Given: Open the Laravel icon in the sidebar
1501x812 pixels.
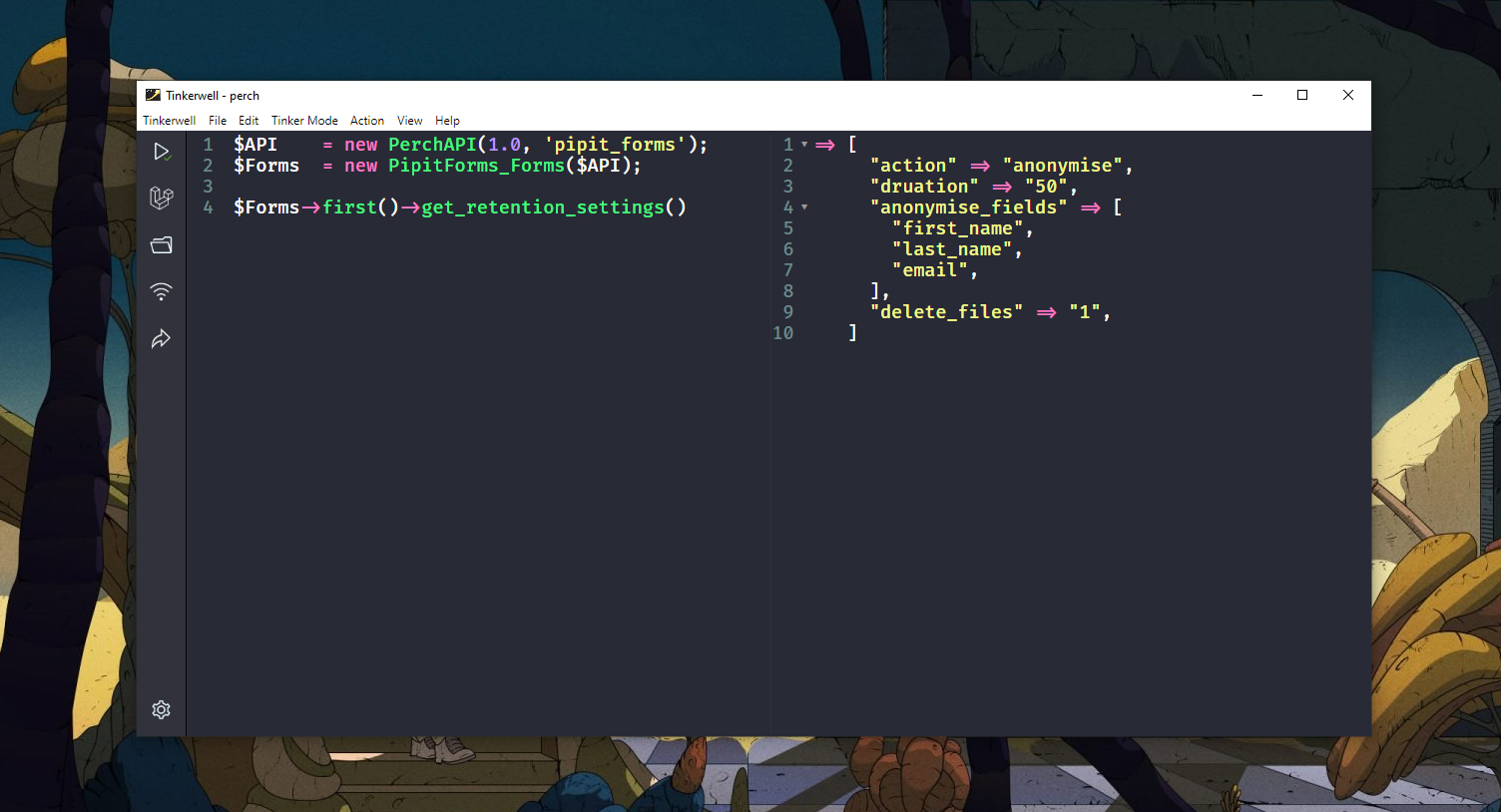Looking at the screenshot, I should 162,198.
